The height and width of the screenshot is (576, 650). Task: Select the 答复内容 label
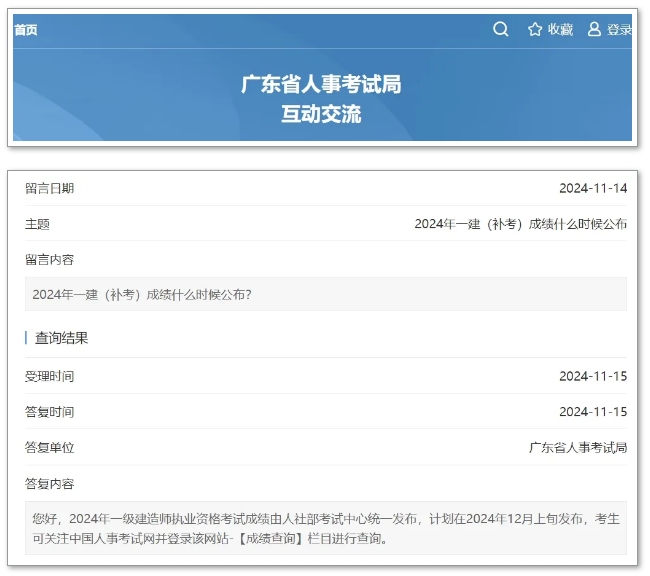49,484
